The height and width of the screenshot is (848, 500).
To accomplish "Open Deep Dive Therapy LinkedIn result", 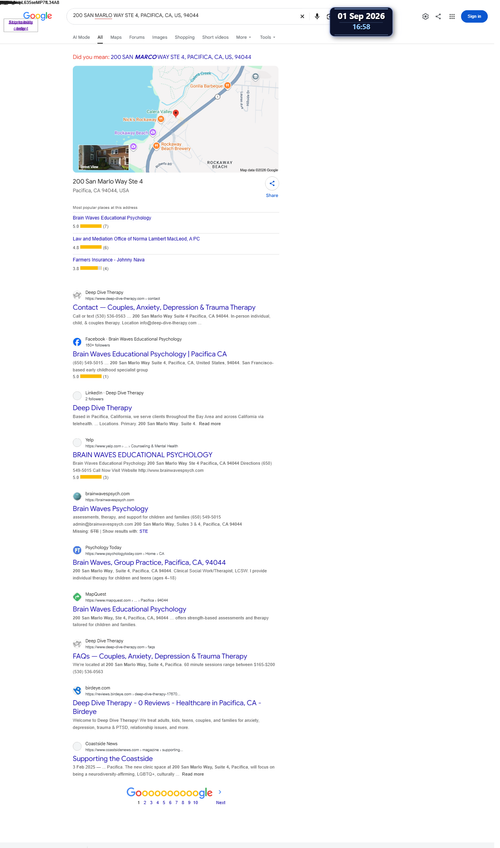I will pyautogui.click(x=102, y=408).
